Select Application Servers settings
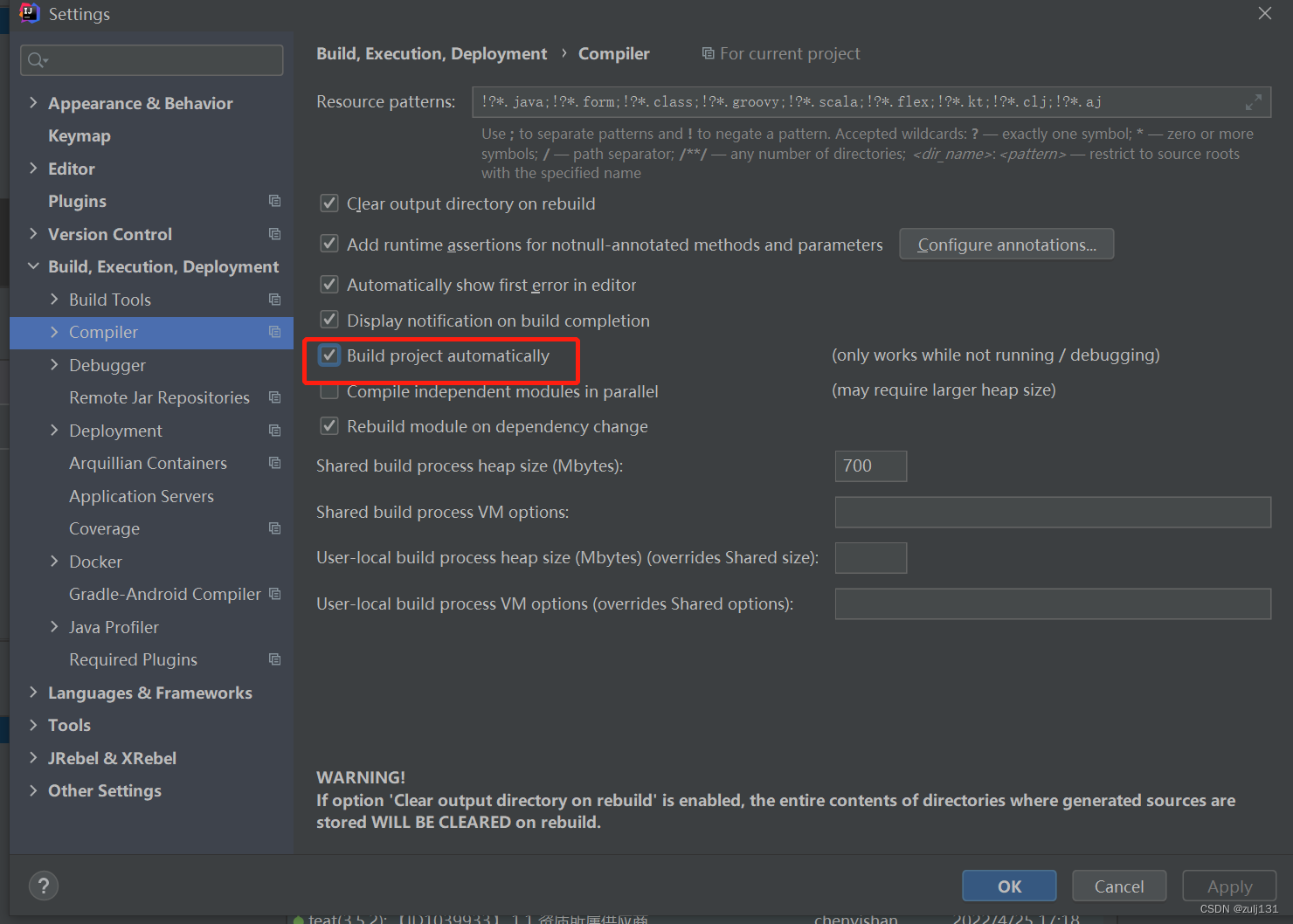The image size is (1293, 924). (142, 496)
